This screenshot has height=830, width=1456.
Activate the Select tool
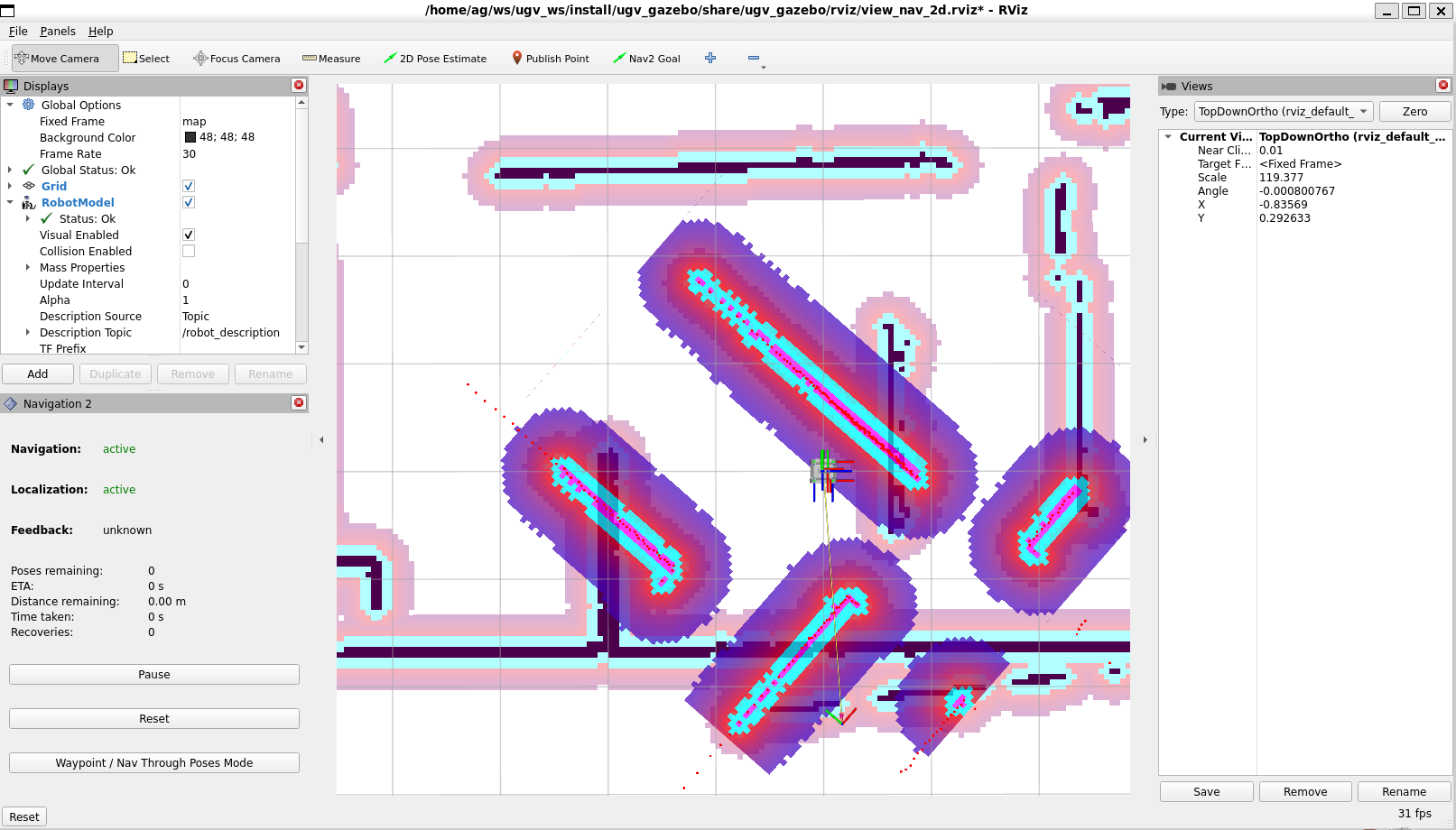click(146, 59)
